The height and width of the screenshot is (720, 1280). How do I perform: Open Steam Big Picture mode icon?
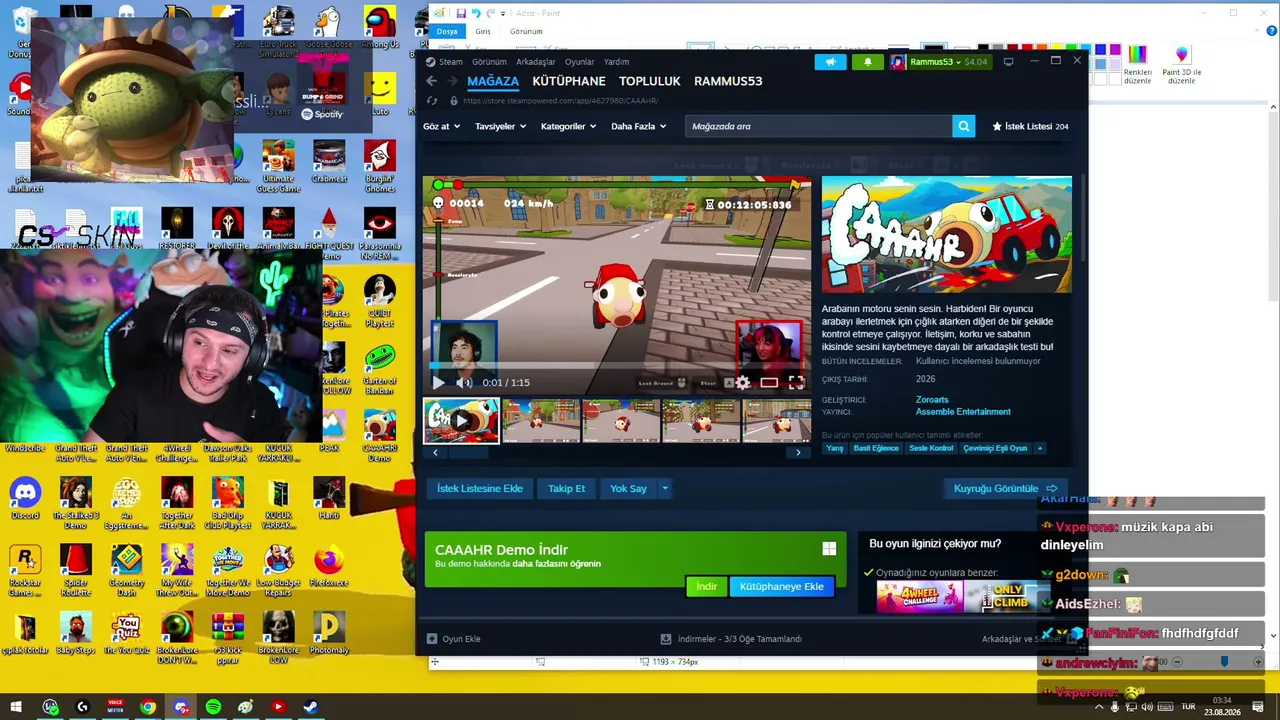click(1008, 62)
